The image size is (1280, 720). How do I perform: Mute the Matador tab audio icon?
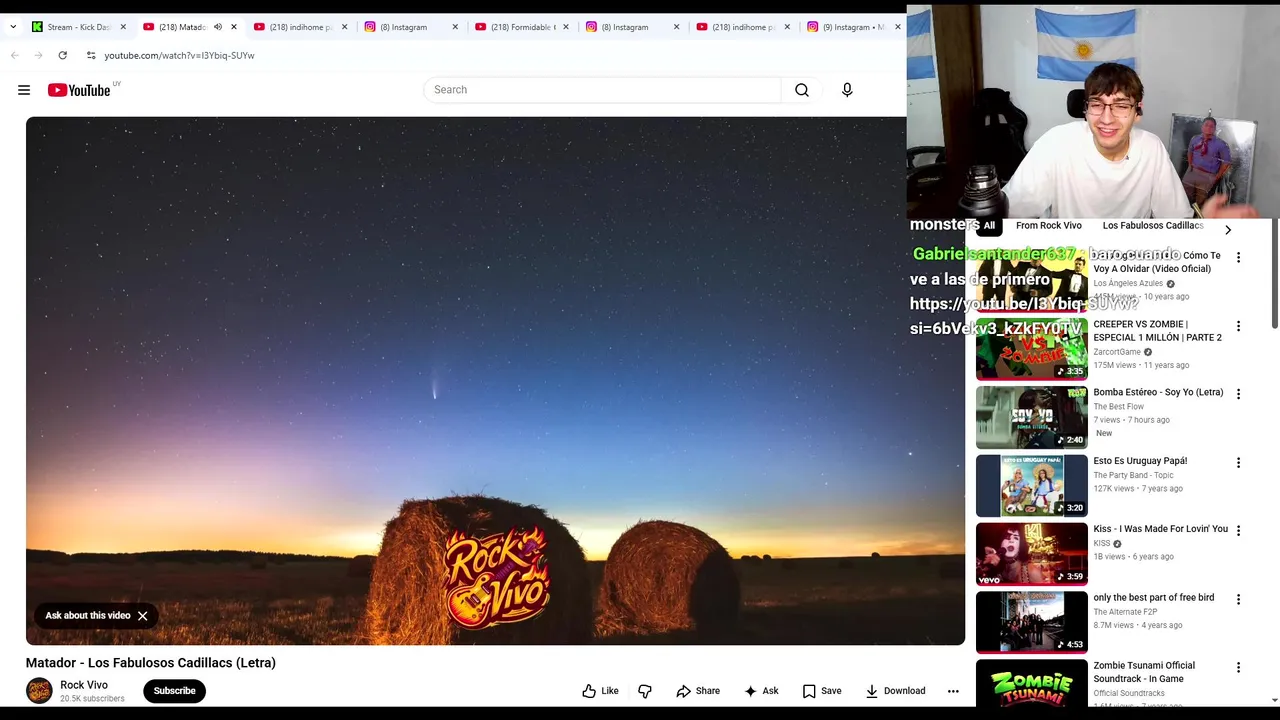[217, 27]
